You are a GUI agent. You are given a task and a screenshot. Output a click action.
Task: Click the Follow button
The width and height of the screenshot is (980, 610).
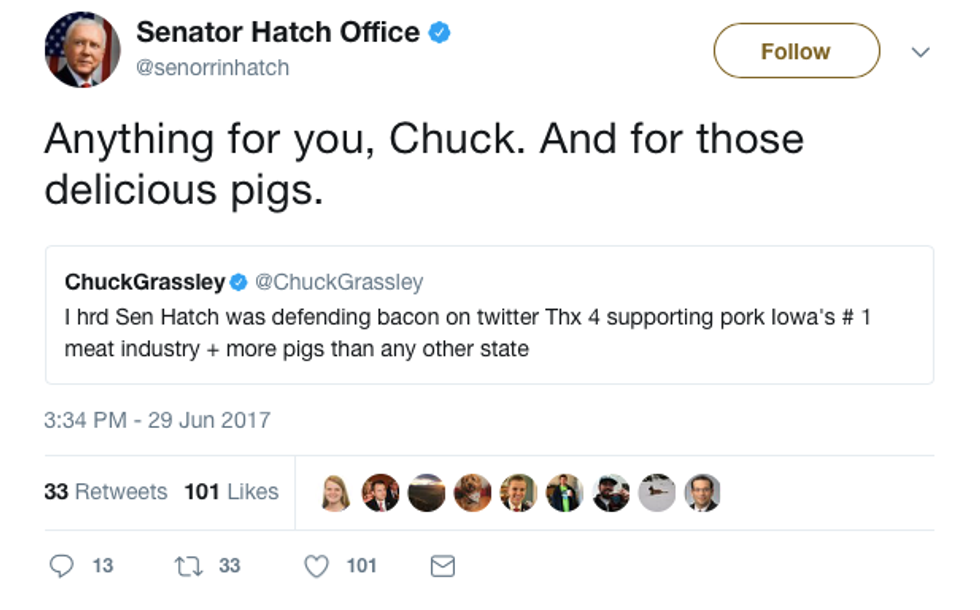pos(796,51)
